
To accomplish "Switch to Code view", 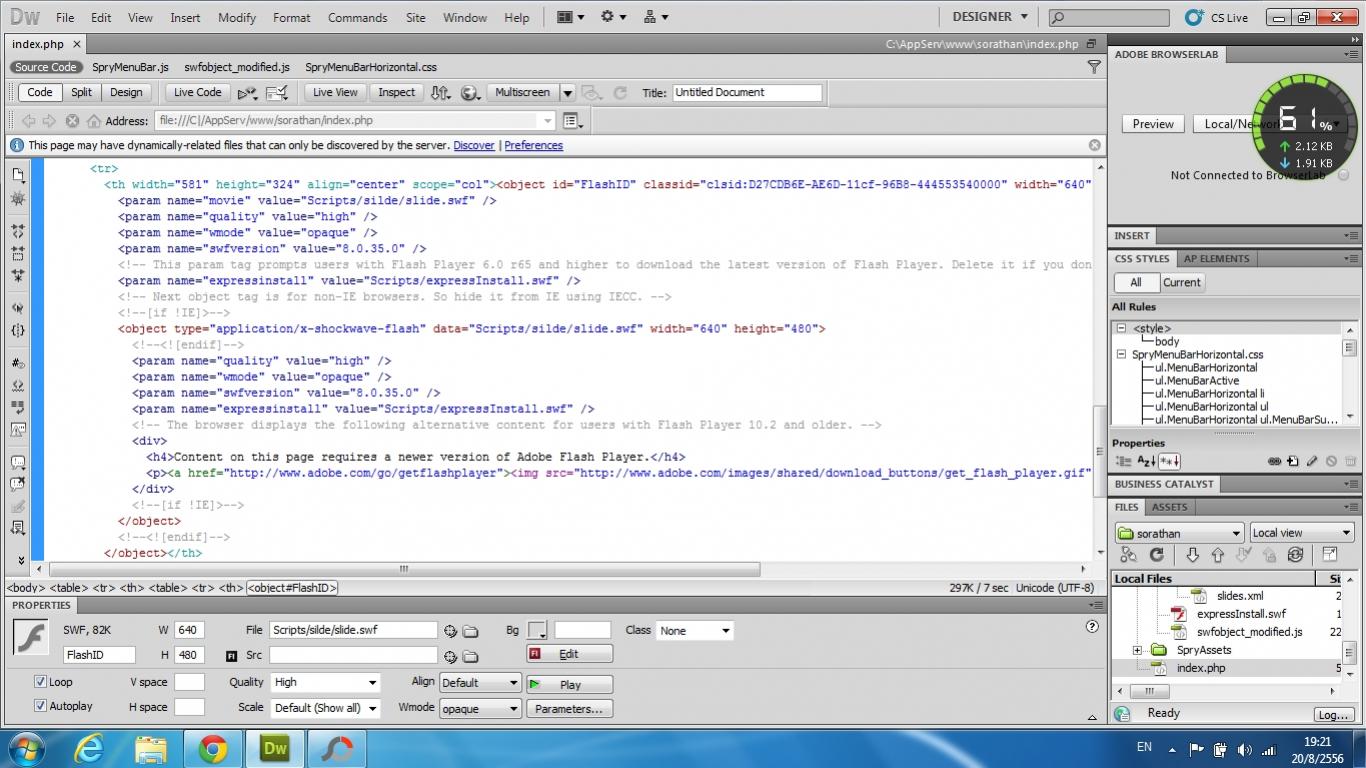I will coord(40,92).
